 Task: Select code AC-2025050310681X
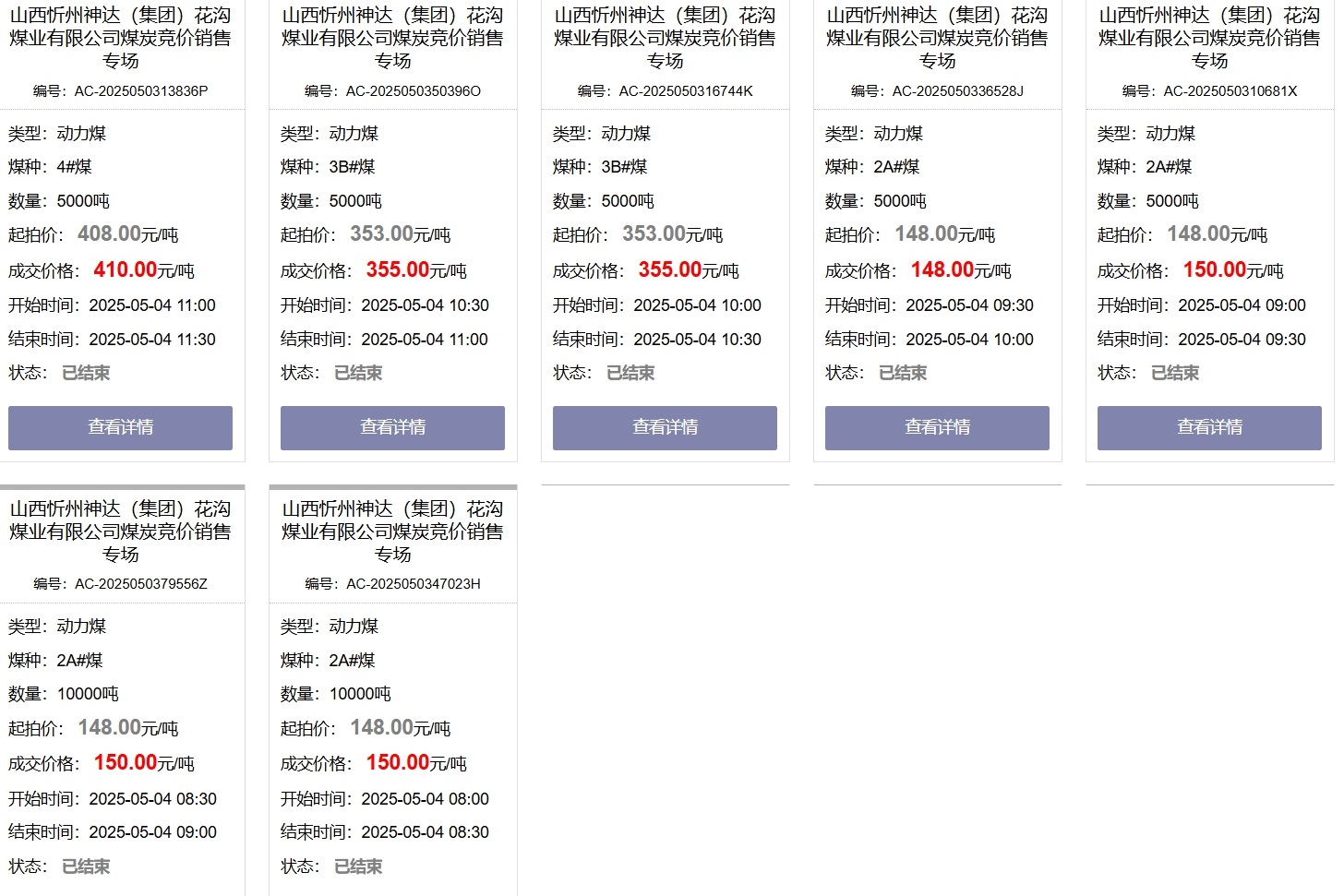pyautogui.click(x=1230, y=90)
